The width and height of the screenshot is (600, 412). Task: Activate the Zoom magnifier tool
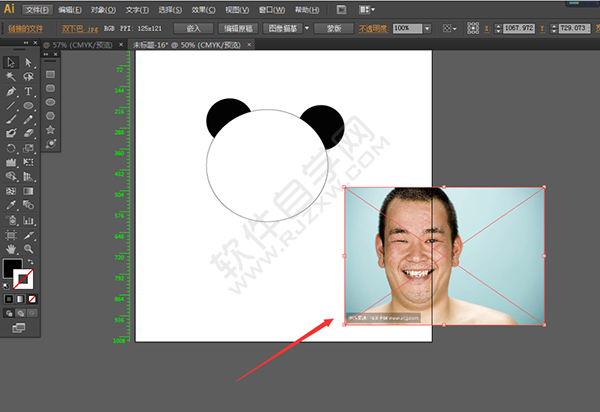[28, 248]
